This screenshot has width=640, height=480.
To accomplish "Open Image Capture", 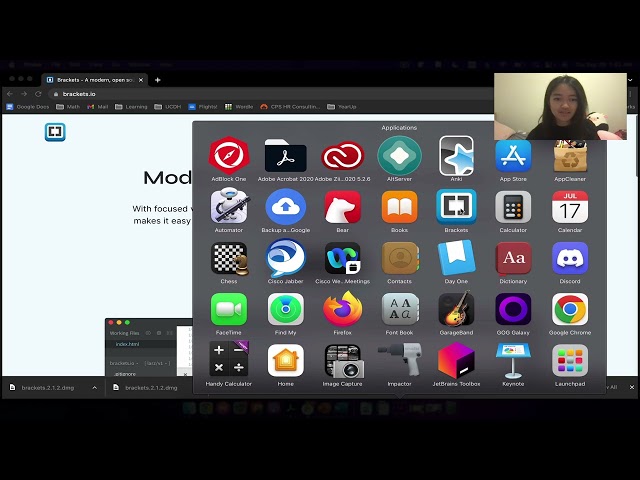I will coord(342,361).
